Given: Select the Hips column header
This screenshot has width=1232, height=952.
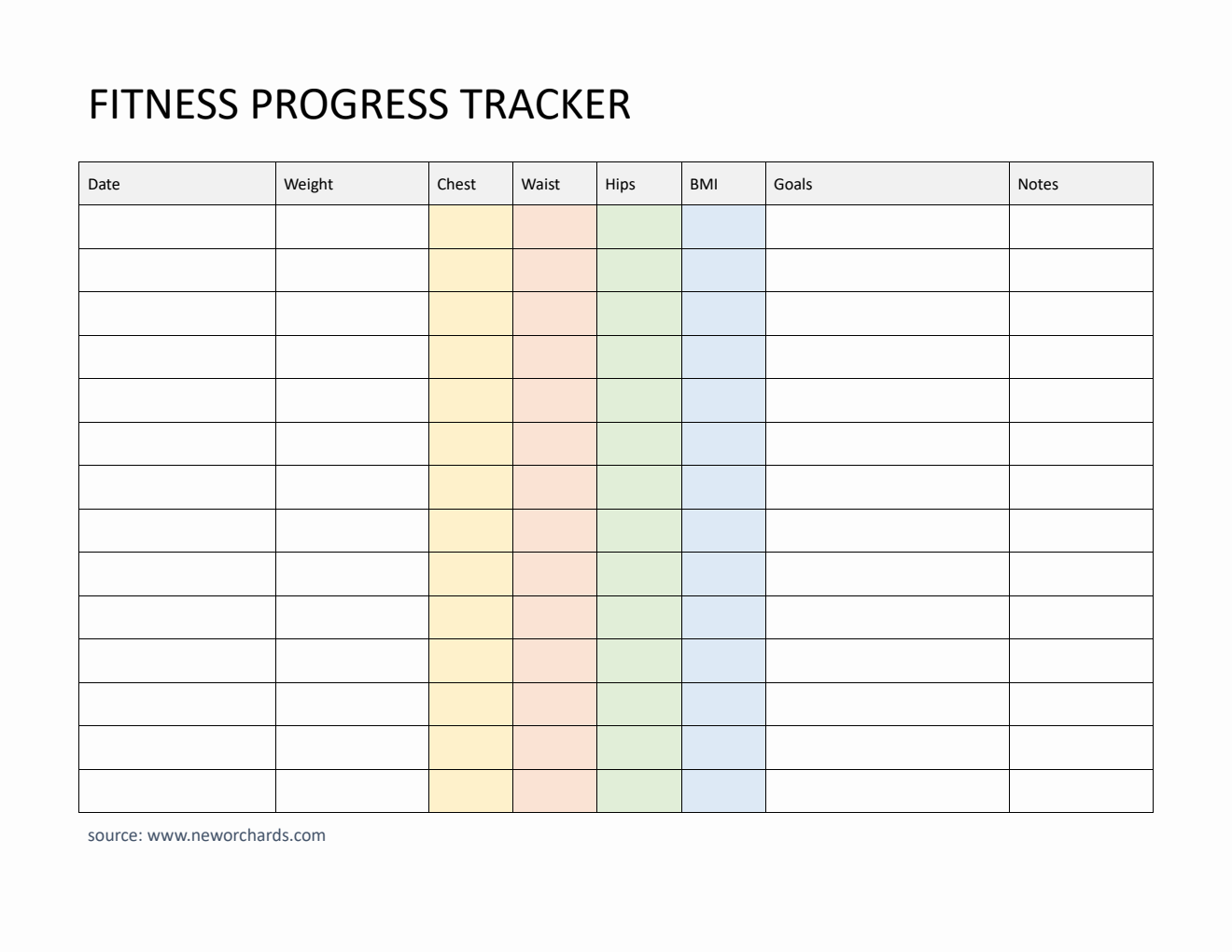Looking at the screenshot, I should tap(638, 184).
